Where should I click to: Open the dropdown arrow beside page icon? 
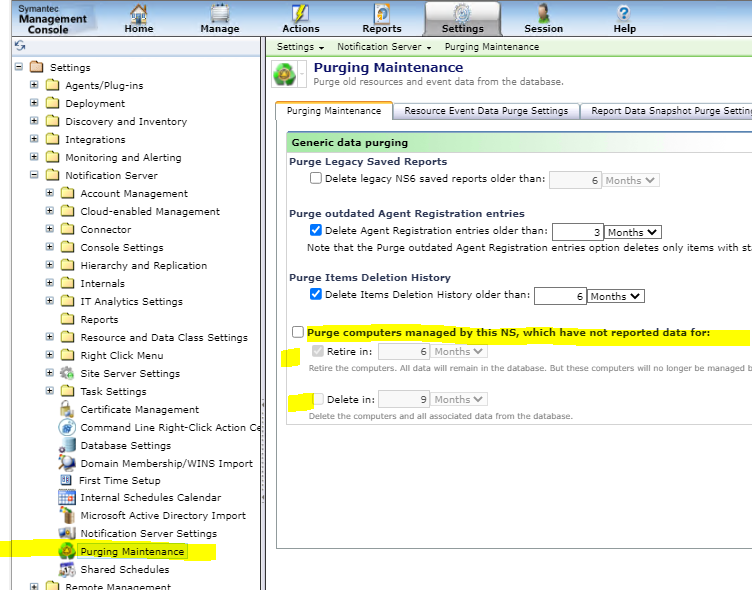[302, 74]
